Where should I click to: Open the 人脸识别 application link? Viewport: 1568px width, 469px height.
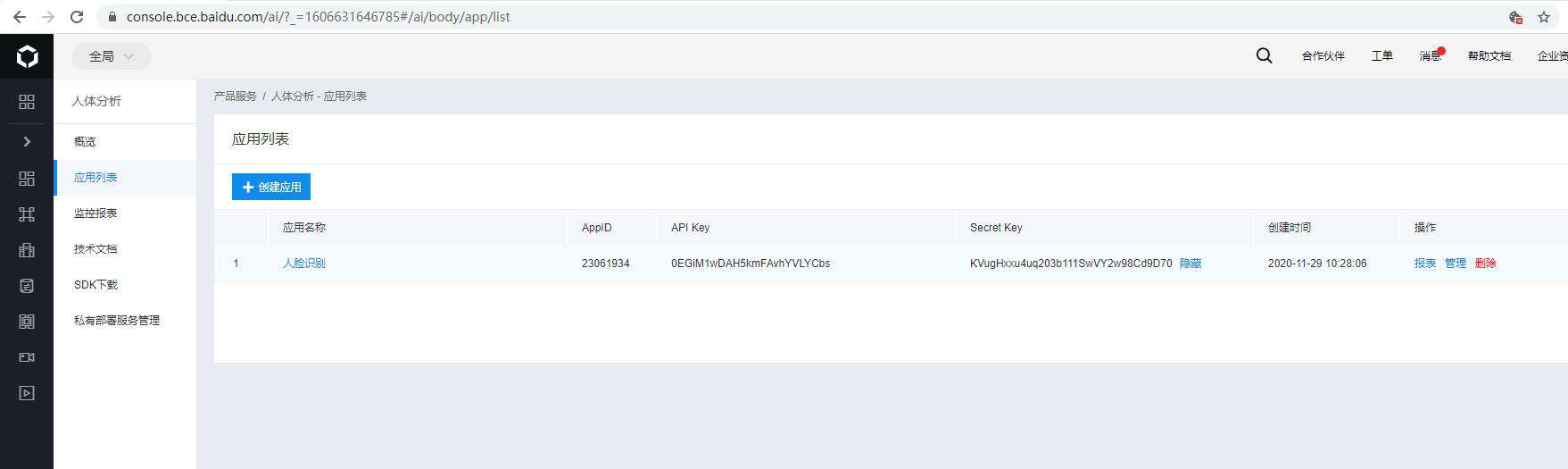[304, 264]
